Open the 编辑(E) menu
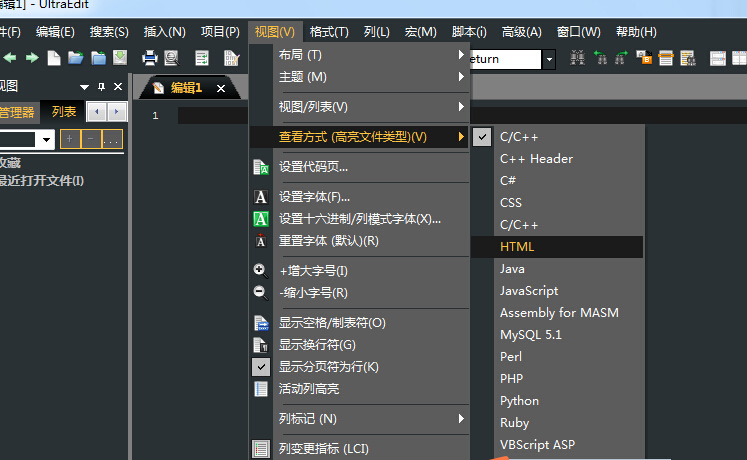The image size is (747, 460). tap(55, 32)
